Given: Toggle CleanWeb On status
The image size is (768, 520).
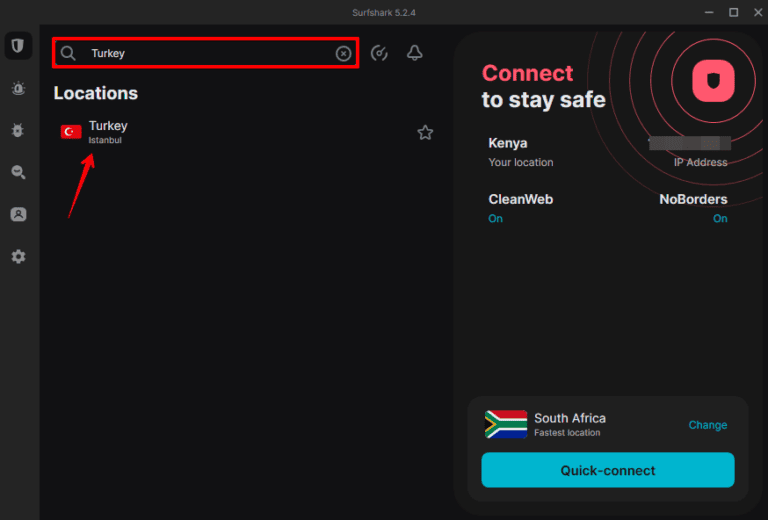Looking at the screenshot, I should pos(496,218).
